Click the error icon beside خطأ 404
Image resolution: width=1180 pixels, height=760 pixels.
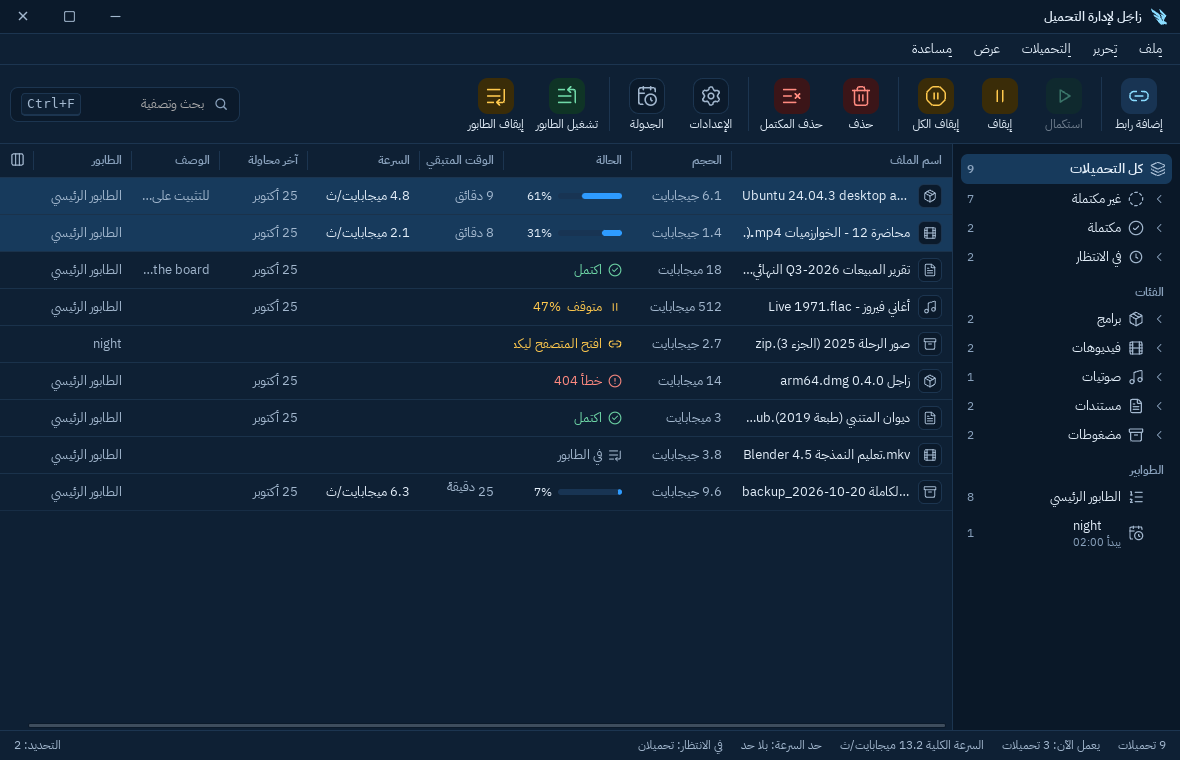point(615,381)
